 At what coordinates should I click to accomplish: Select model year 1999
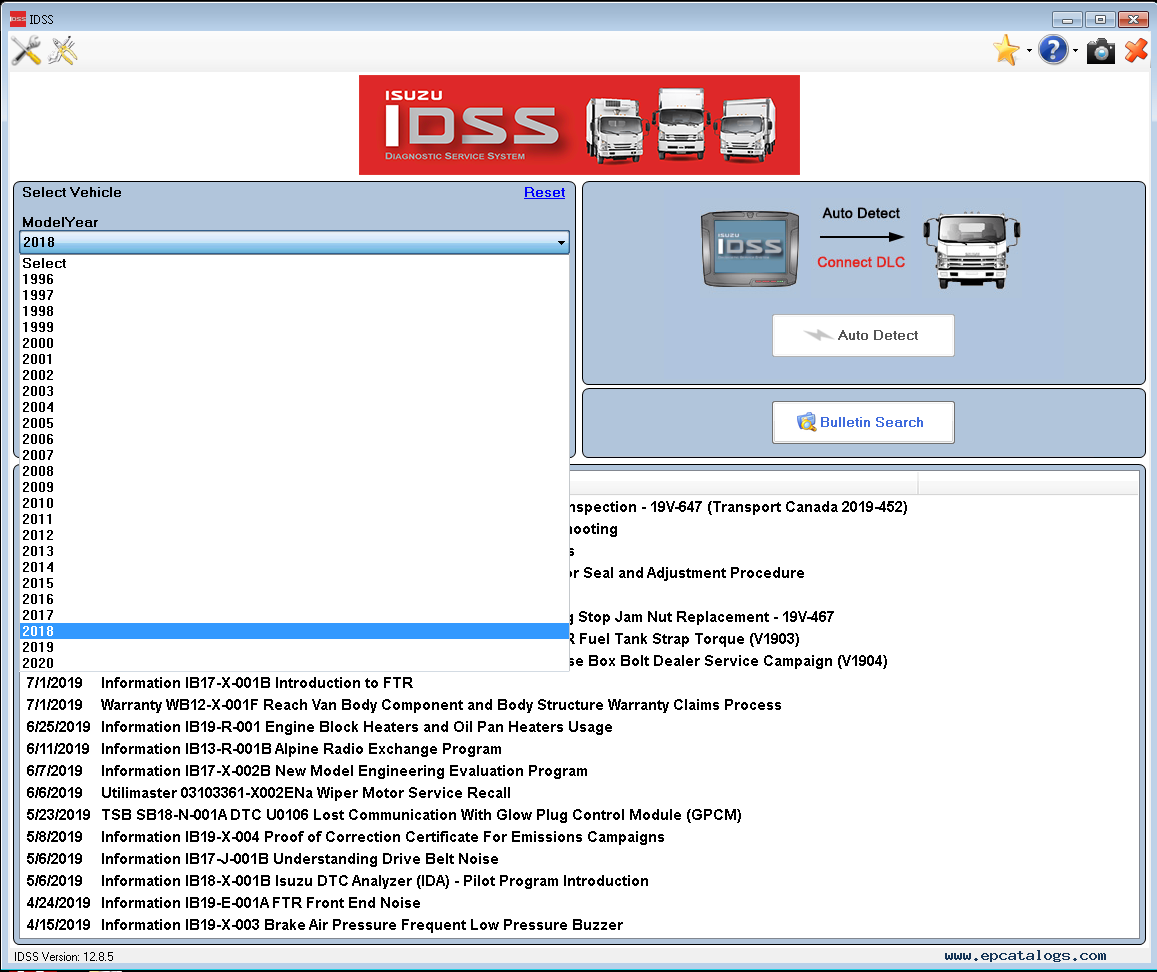click(x=294, y=327)
